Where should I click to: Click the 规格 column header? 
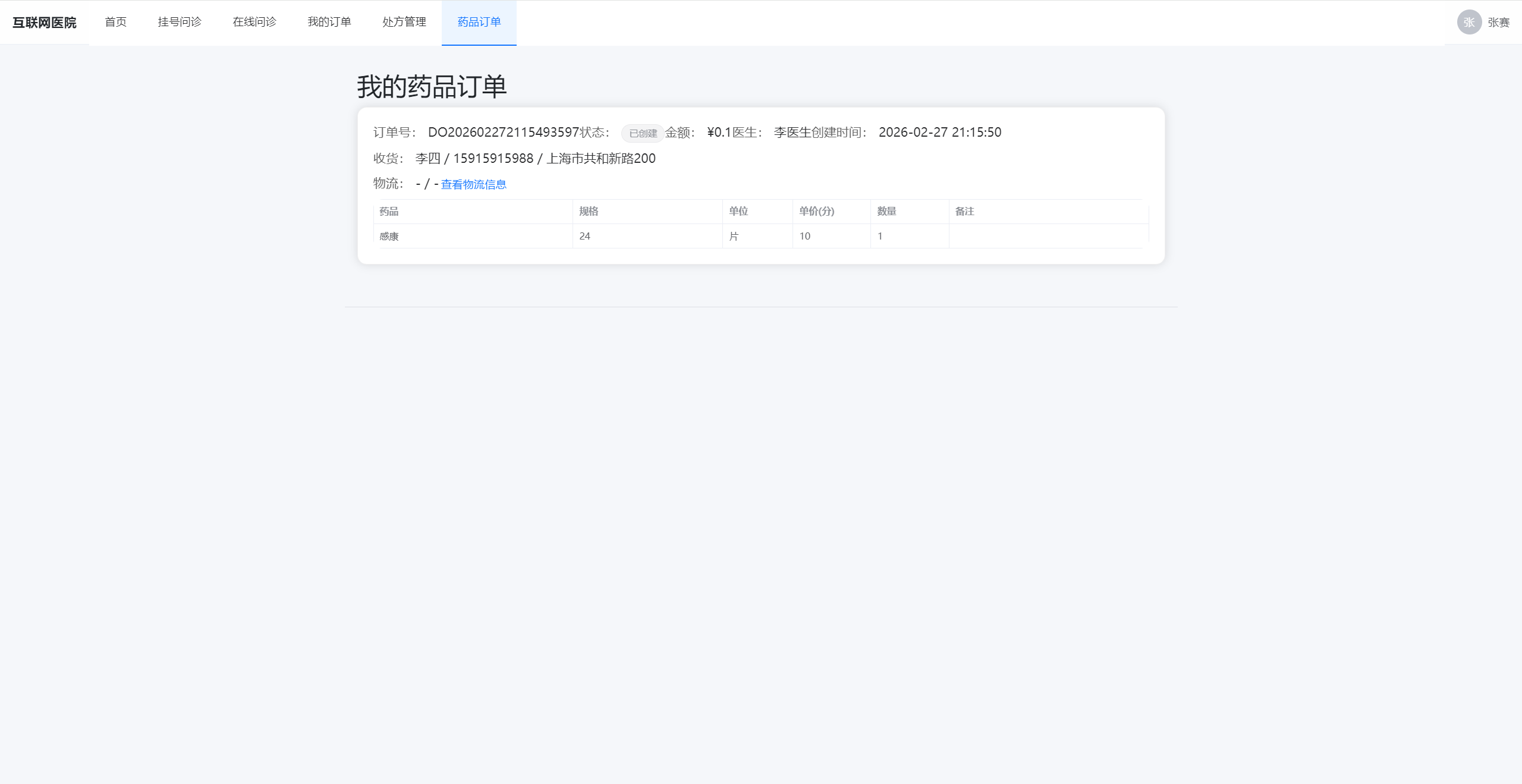coord(589,211)
